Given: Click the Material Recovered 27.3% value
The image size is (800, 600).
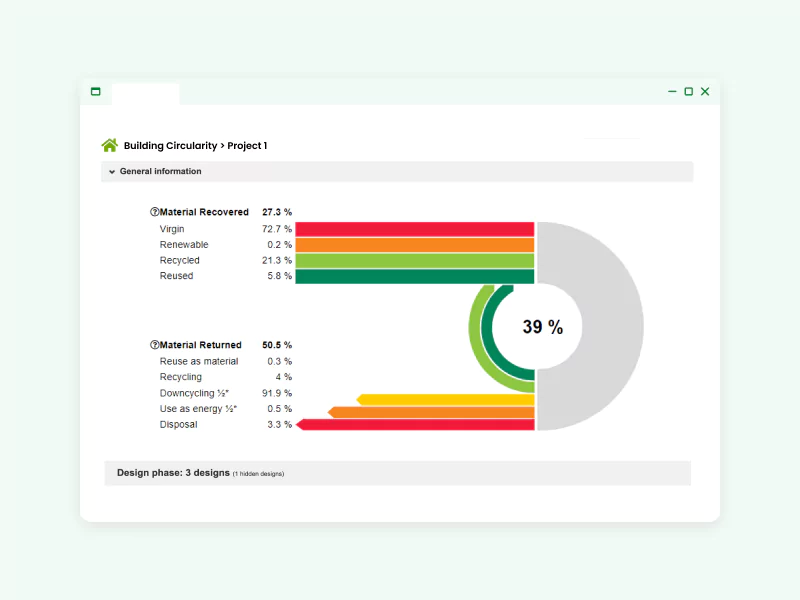Looking at the screenshot, I should point(278,212).
